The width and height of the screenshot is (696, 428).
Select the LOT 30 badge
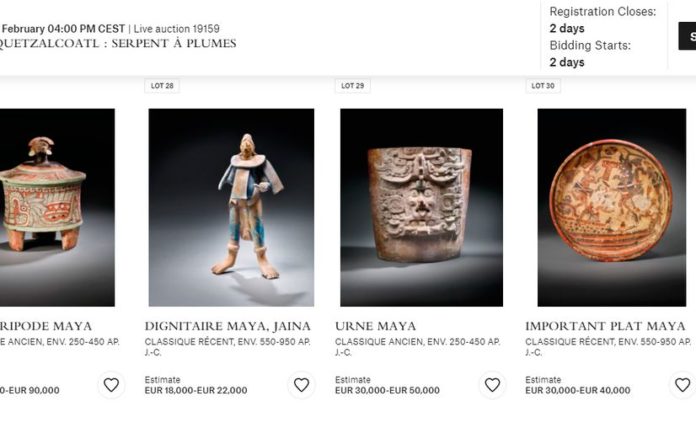pos(543,86)
